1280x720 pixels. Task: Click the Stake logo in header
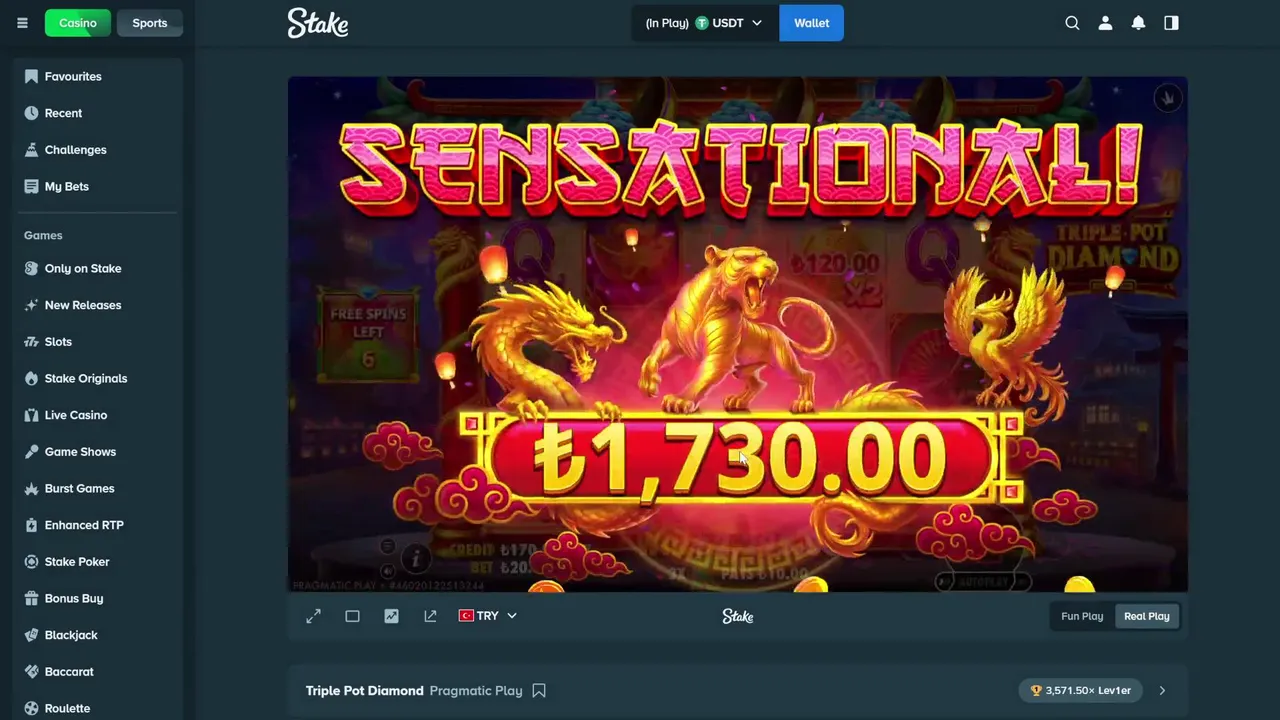(318, 23)
